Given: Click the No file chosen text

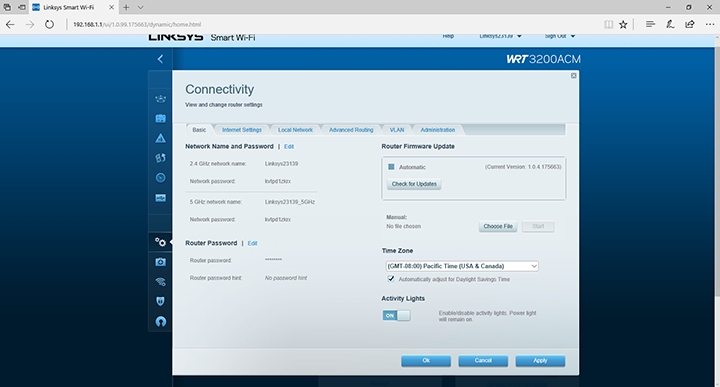Looking at the screenshot, I should pyautogui.click(x=404, y=226).
